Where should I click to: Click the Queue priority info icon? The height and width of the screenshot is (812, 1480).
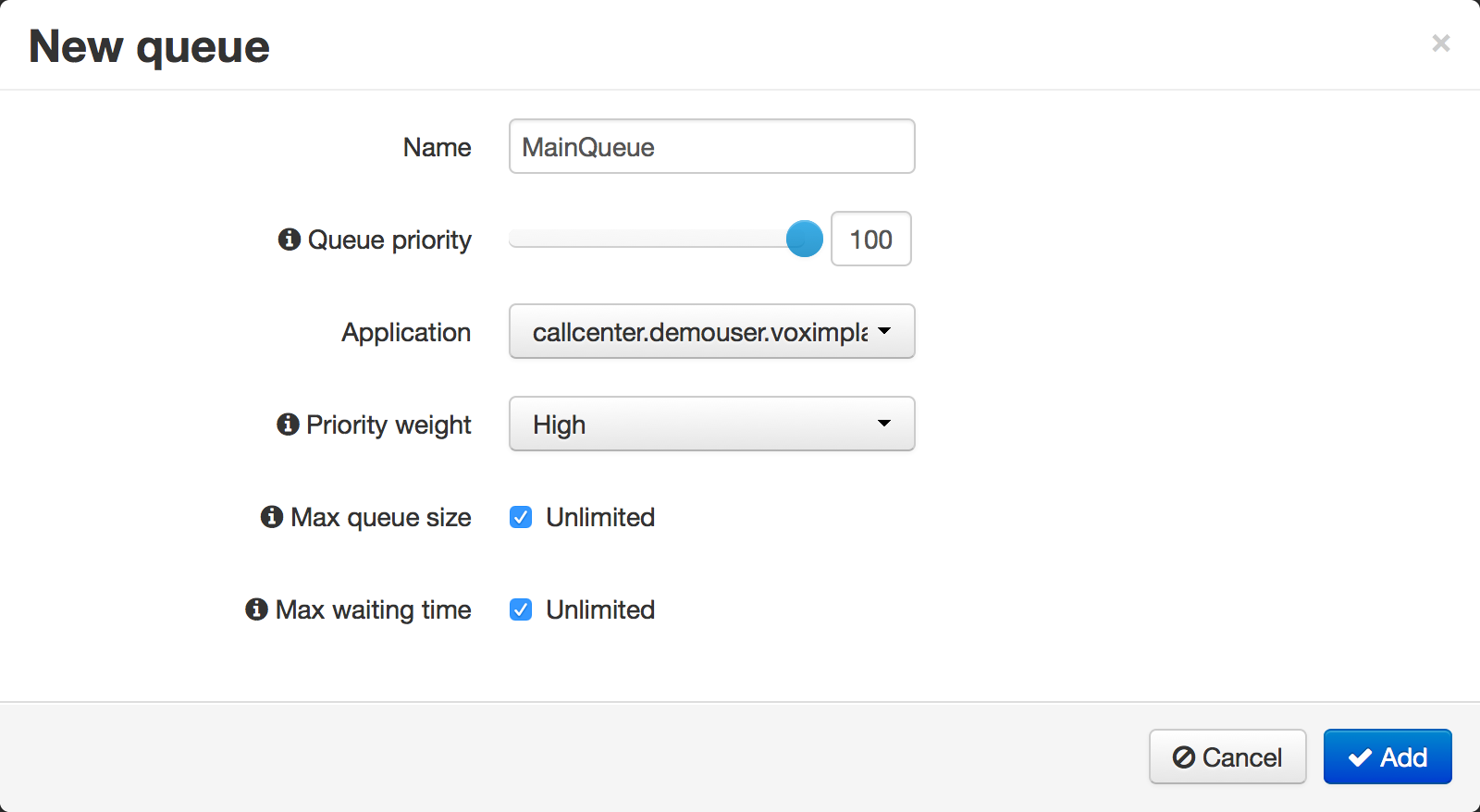click(290, 240)
